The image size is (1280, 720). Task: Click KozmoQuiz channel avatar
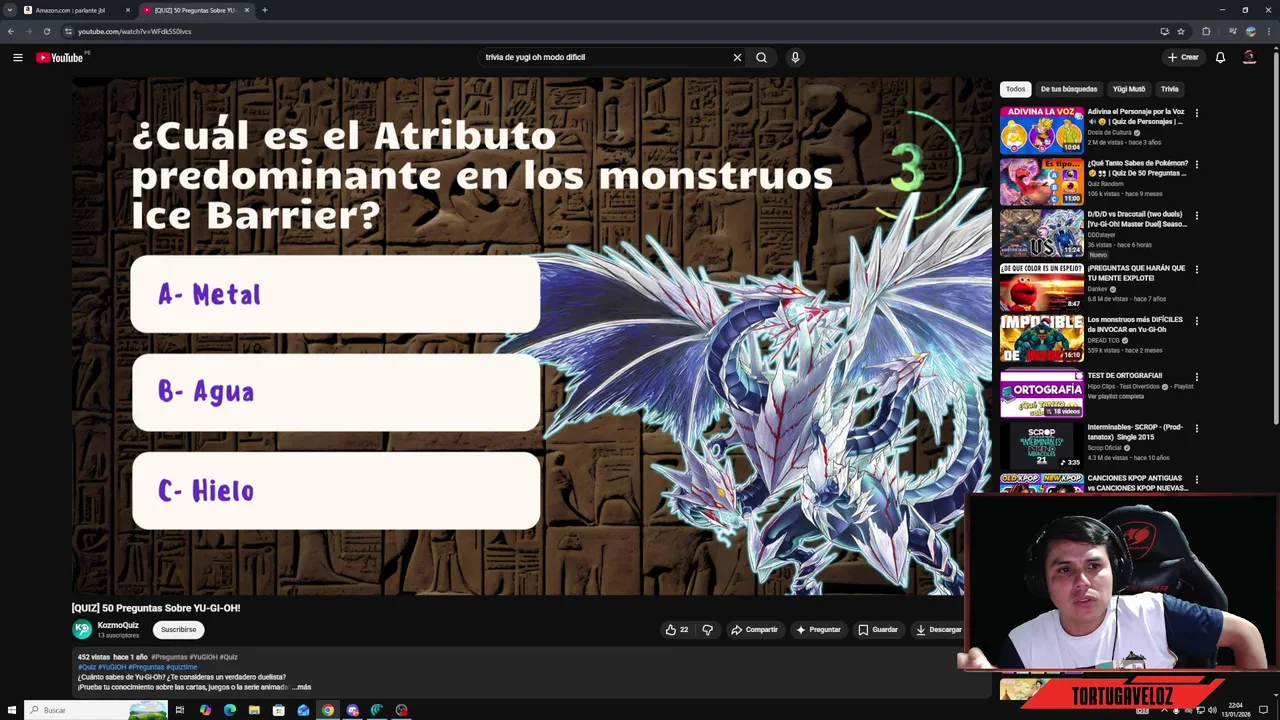click(82, 629)
